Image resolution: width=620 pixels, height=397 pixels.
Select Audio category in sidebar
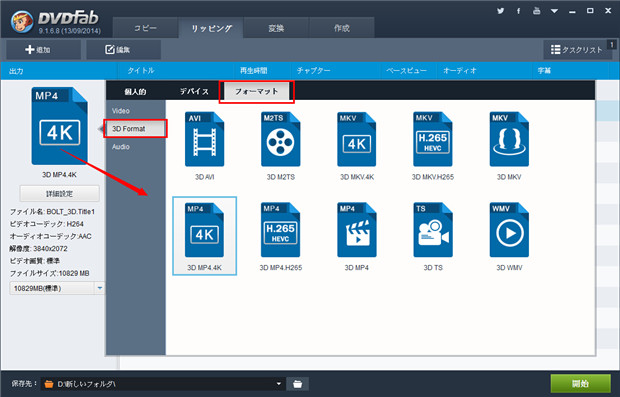121,147
